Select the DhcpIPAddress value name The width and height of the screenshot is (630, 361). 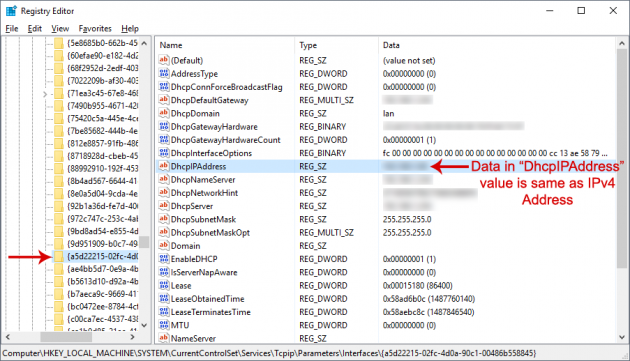[x=198, y=166]
